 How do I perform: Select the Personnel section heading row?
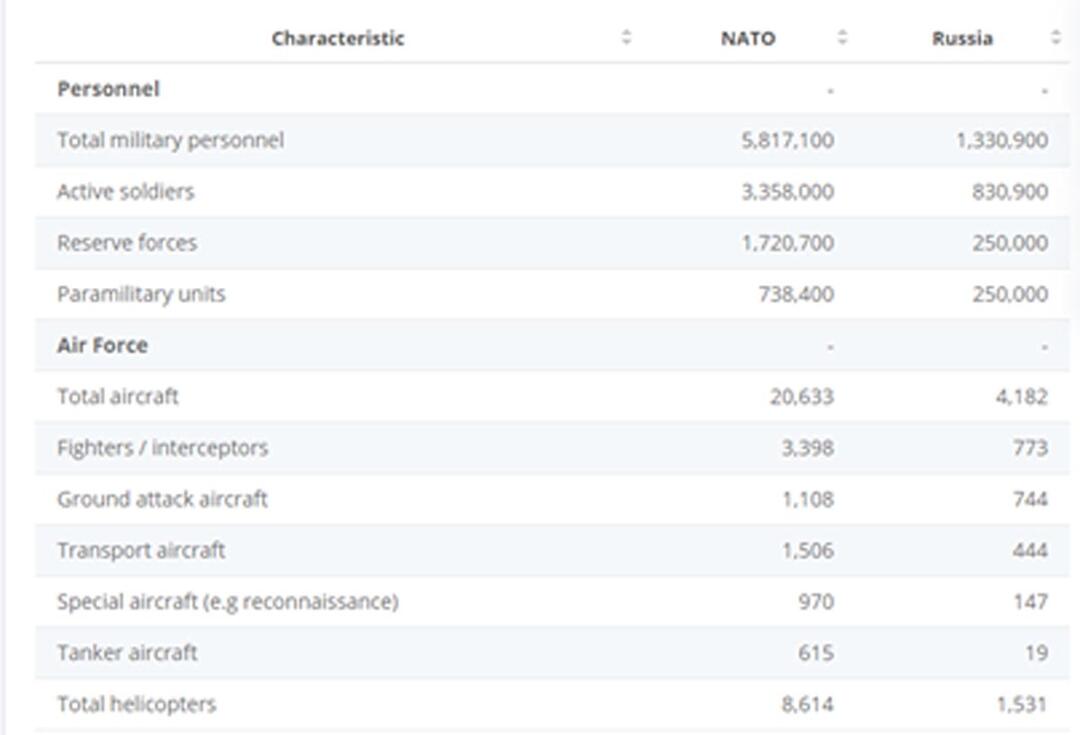coord(108,89)
